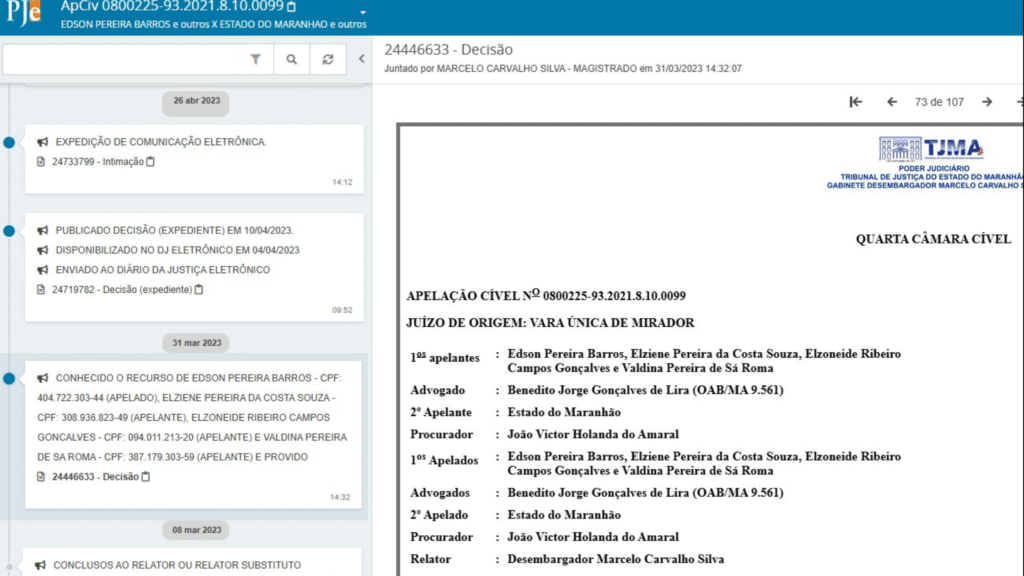Open document 24733799 - Intimação
The width and height of the screenshot is (1024, 576).
[97, 161]
